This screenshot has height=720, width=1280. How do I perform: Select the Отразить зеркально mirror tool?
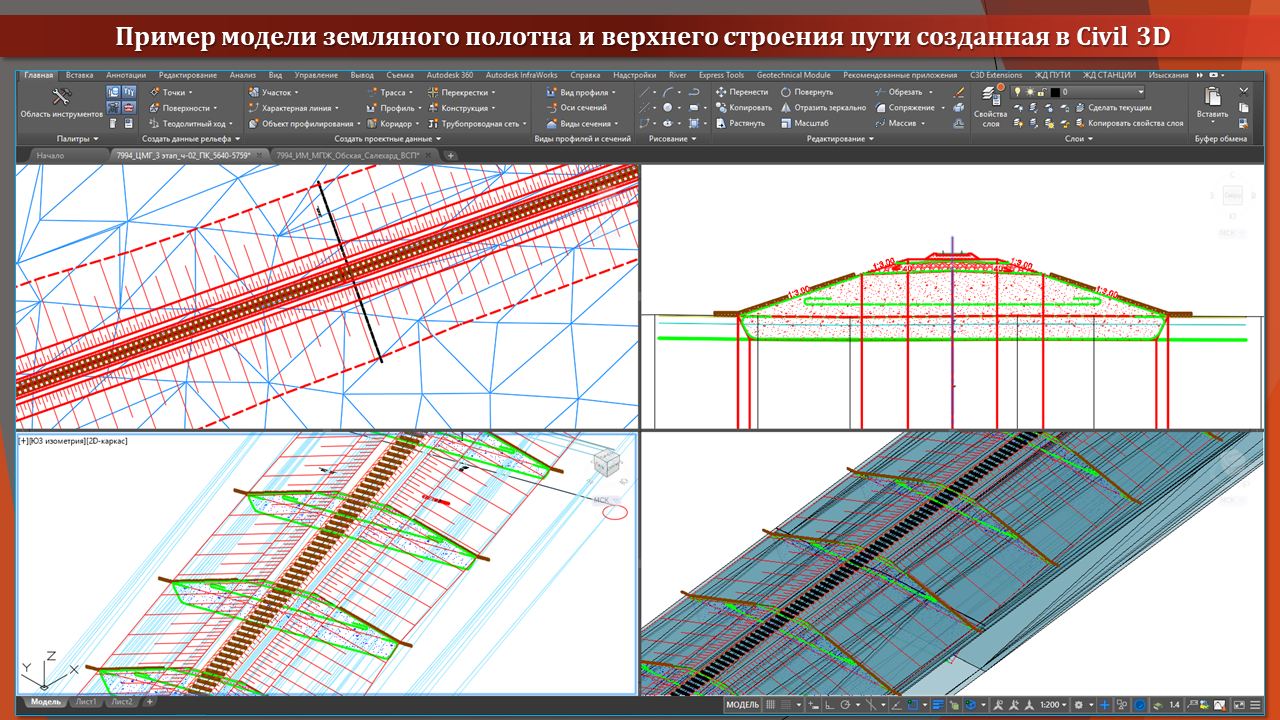pos(823,107)
